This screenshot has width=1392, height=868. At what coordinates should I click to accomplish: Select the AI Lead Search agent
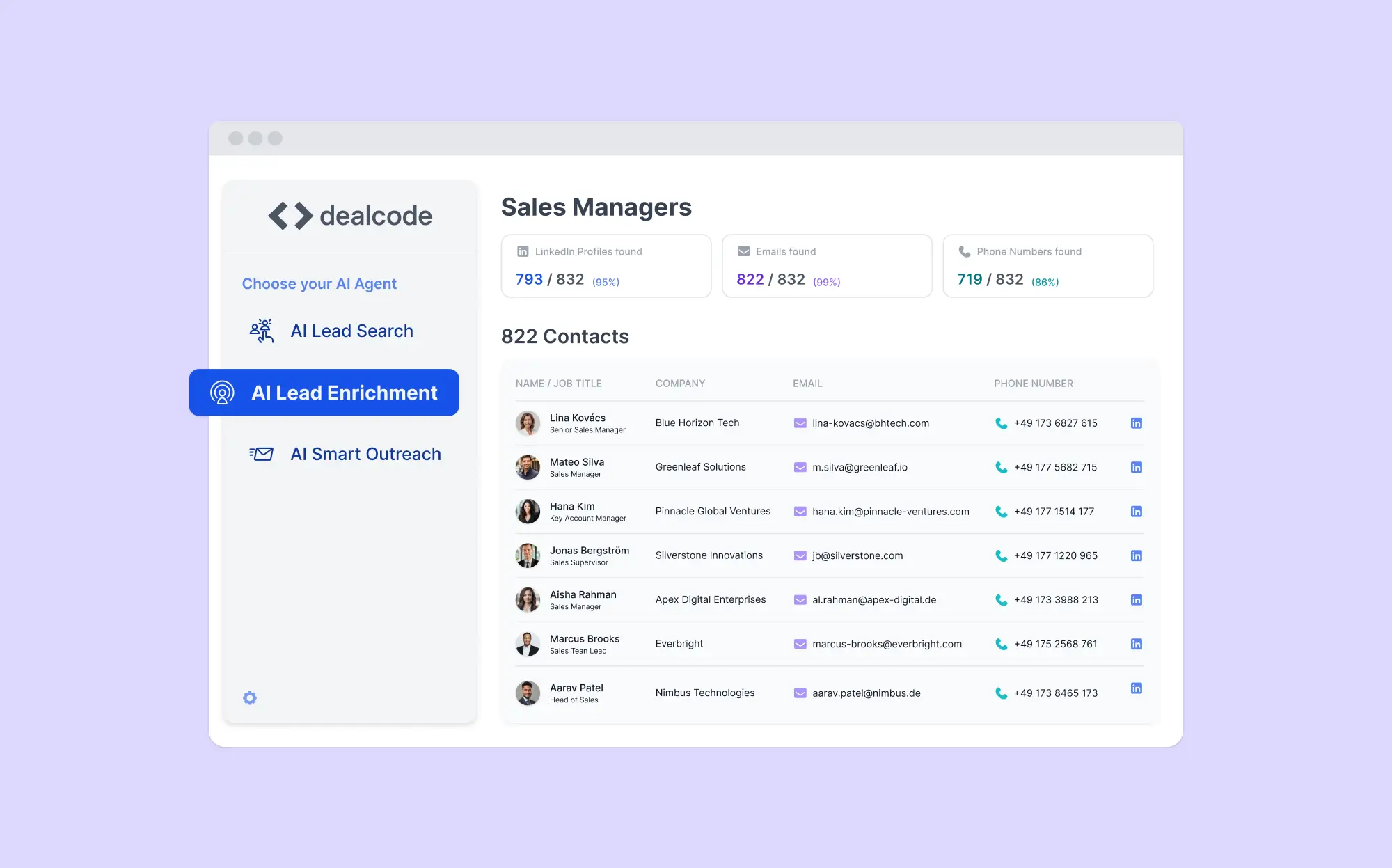(x=351, y=331)
